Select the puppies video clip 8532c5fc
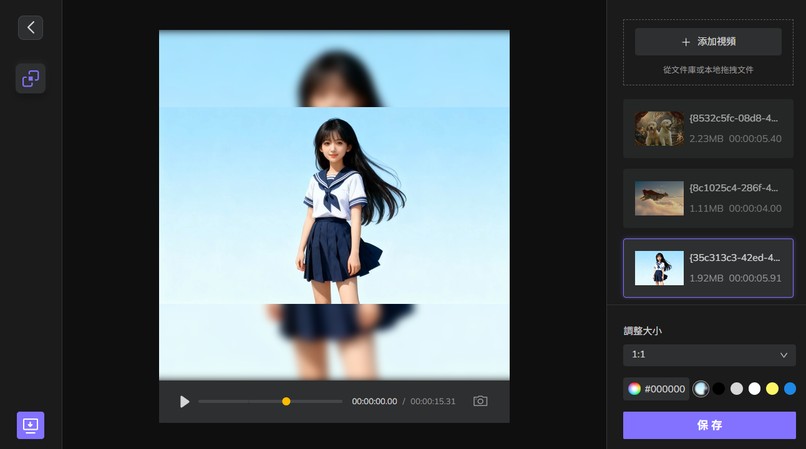 click(x=708, y=128)
